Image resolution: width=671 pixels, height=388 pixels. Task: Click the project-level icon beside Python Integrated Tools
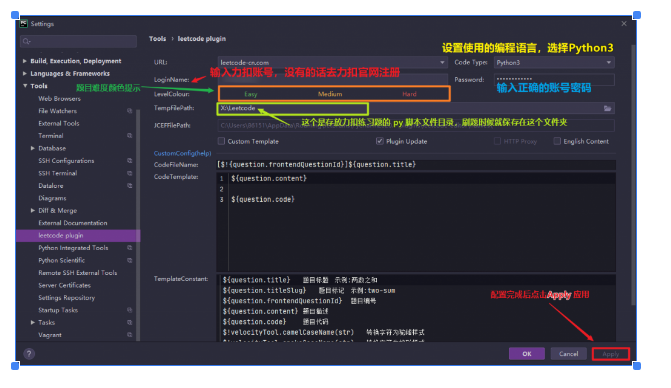point(130,248)
